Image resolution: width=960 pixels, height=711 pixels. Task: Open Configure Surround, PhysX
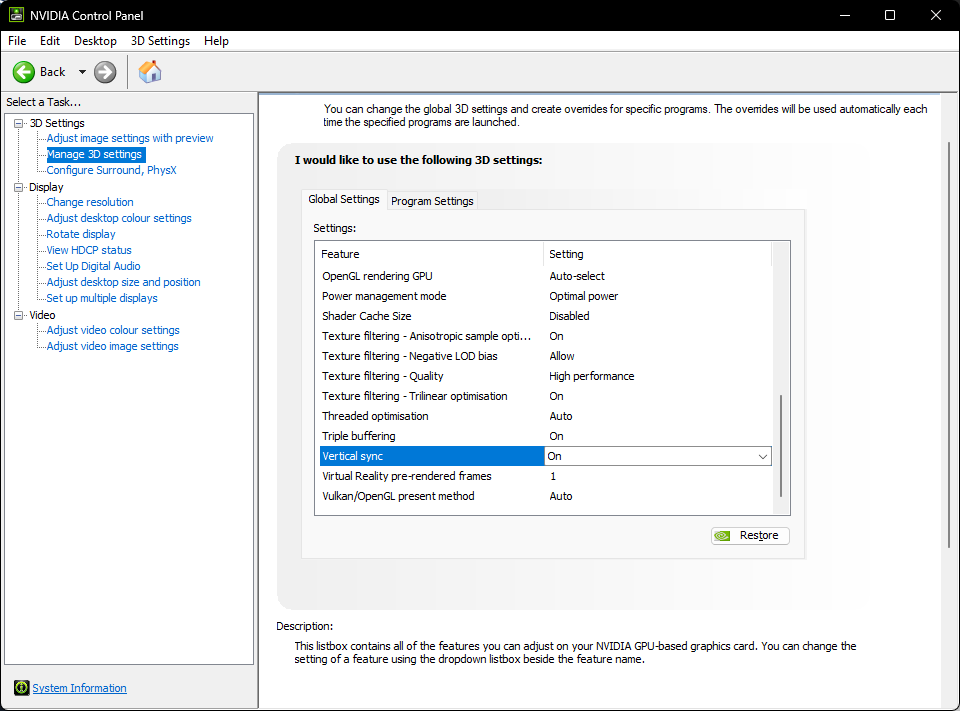111,170
